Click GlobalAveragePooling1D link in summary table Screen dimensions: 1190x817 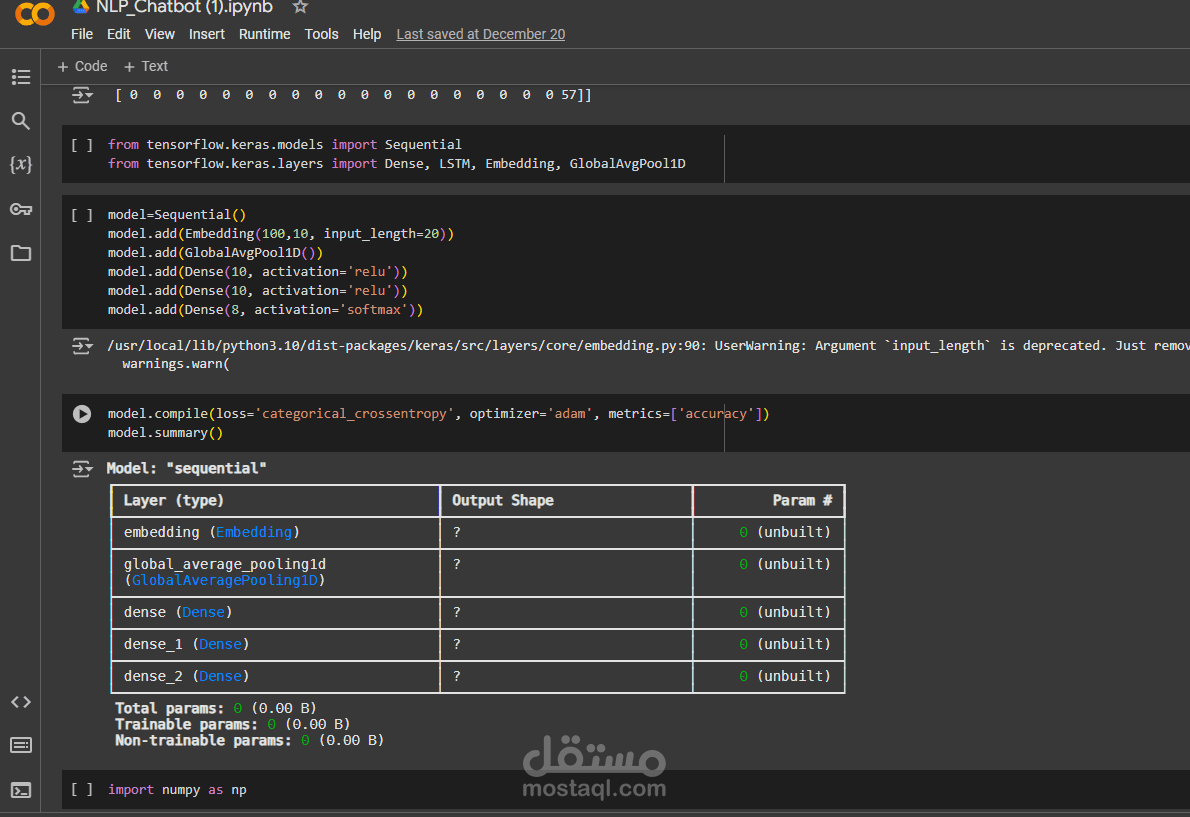click(225, 580)
